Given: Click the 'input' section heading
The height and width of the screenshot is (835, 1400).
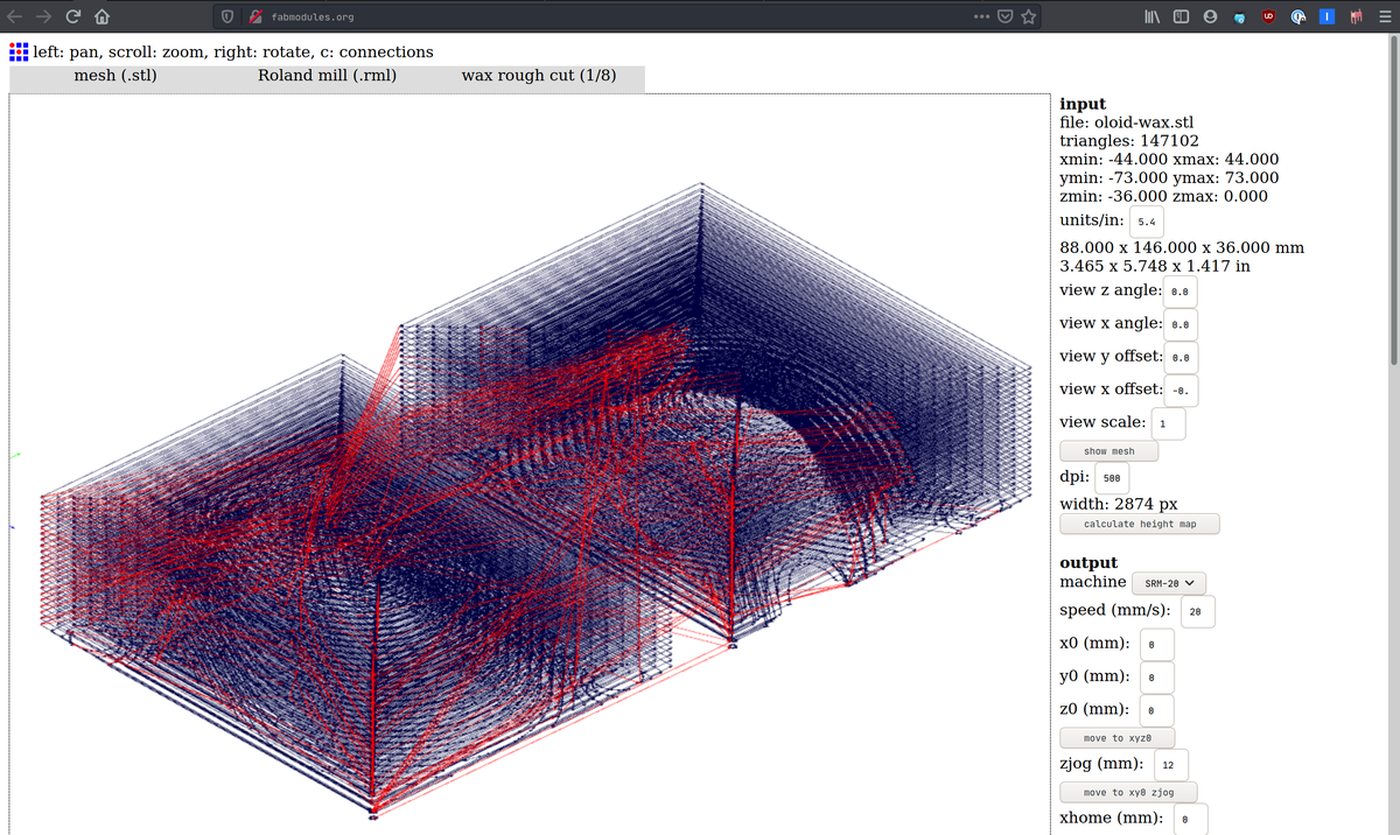Looking at the screenshot, I should [1083, 104].
